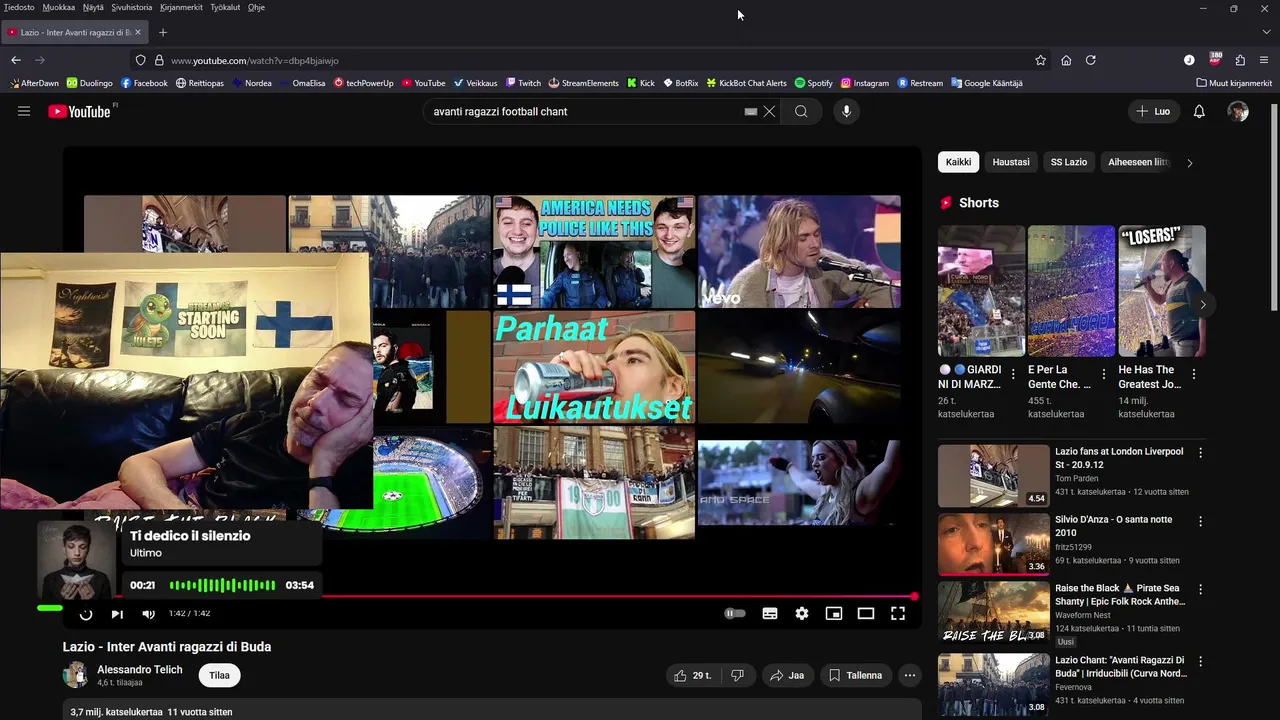Show more filter chips with the arrow
The image size is (1280, 720).
pos(1189,162)
